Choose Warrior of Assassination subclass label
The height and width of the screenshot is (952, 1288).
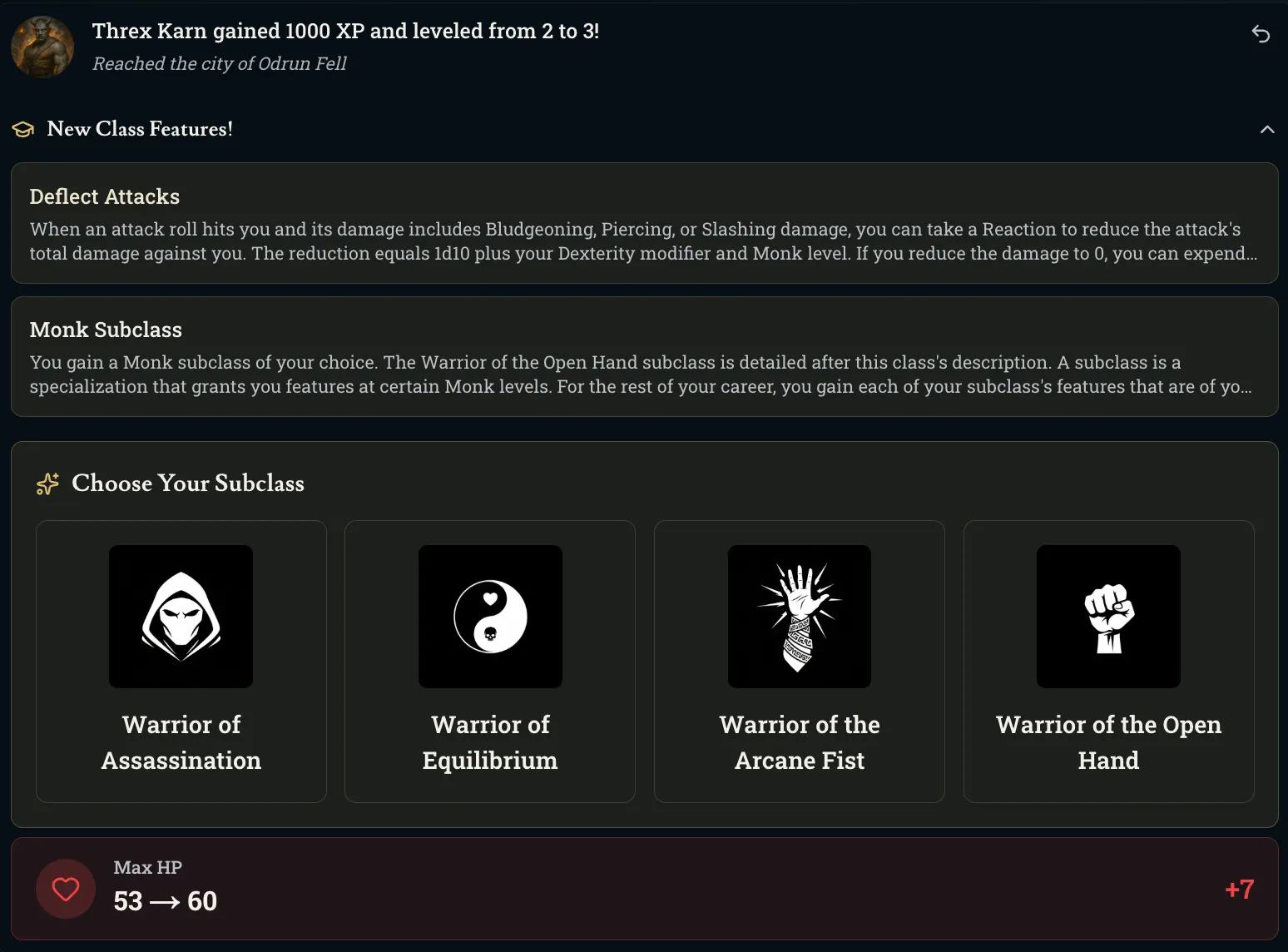coord(181,742)
